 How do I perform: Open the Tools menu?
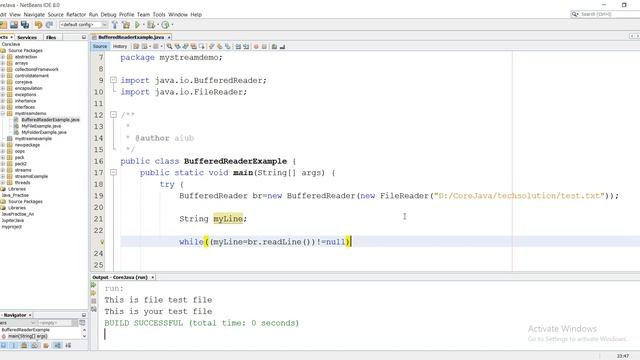[159, 14]
